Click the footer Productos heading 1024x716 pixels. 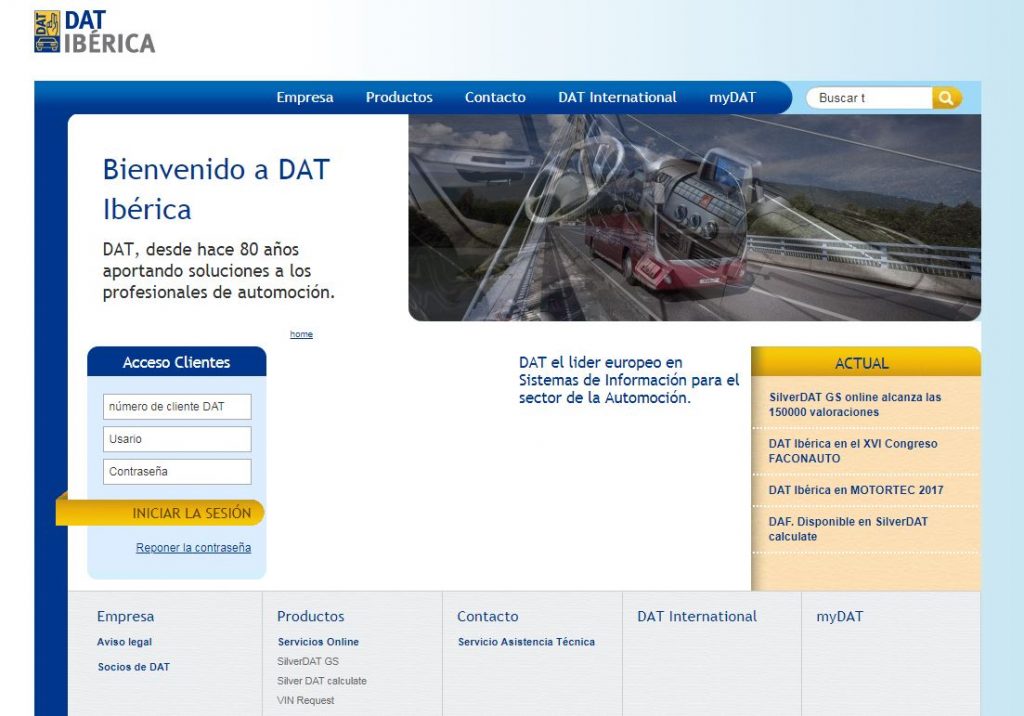click(310, 616)
